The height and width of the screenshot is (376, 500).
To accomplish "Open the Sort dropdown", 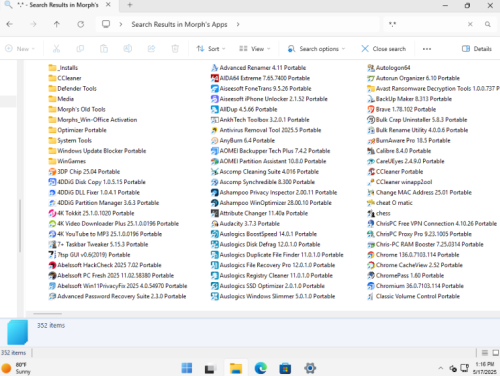I will (x=211, y=49).
